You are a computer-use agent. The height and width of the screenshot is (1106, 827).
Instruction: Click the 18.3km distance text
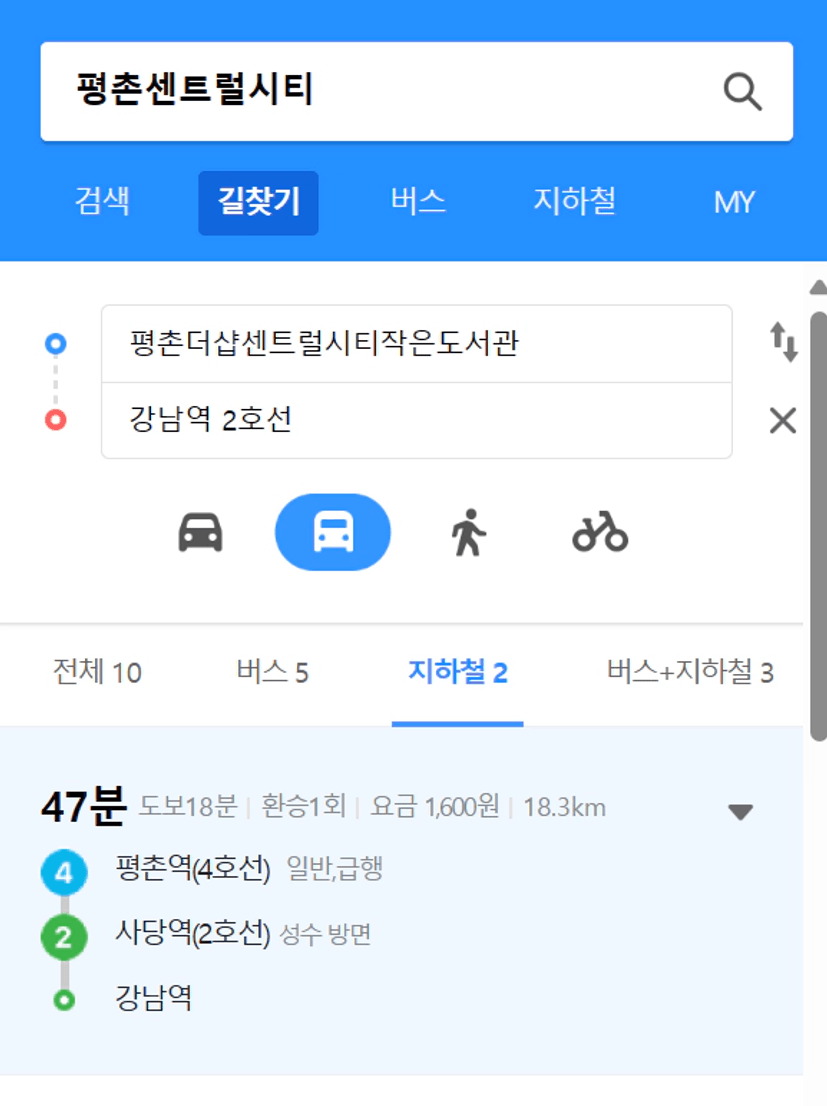pos(565,808)
